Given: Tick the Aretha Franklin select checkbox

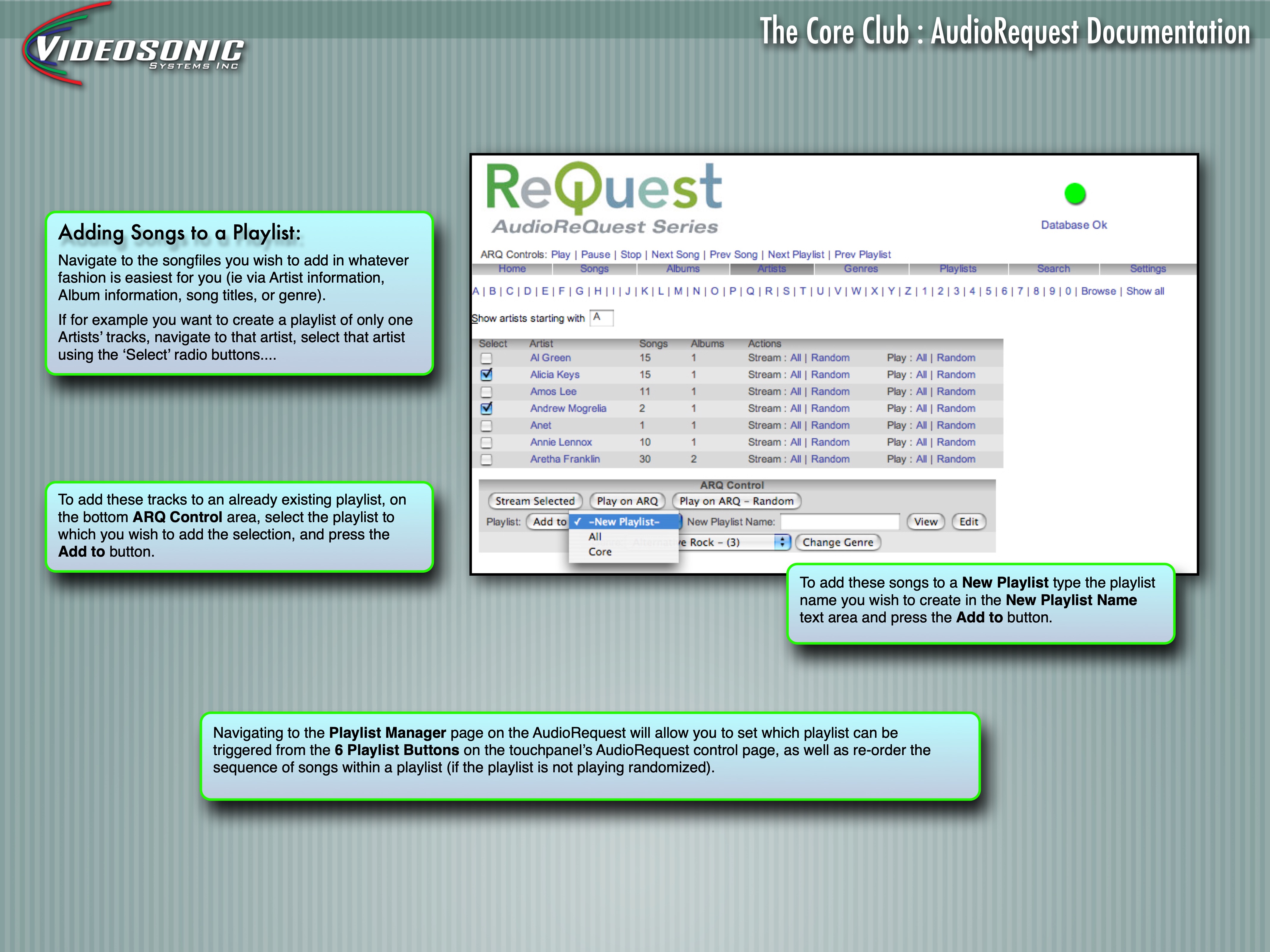Looking at the screenshot, I should click(x=486, y=460).
